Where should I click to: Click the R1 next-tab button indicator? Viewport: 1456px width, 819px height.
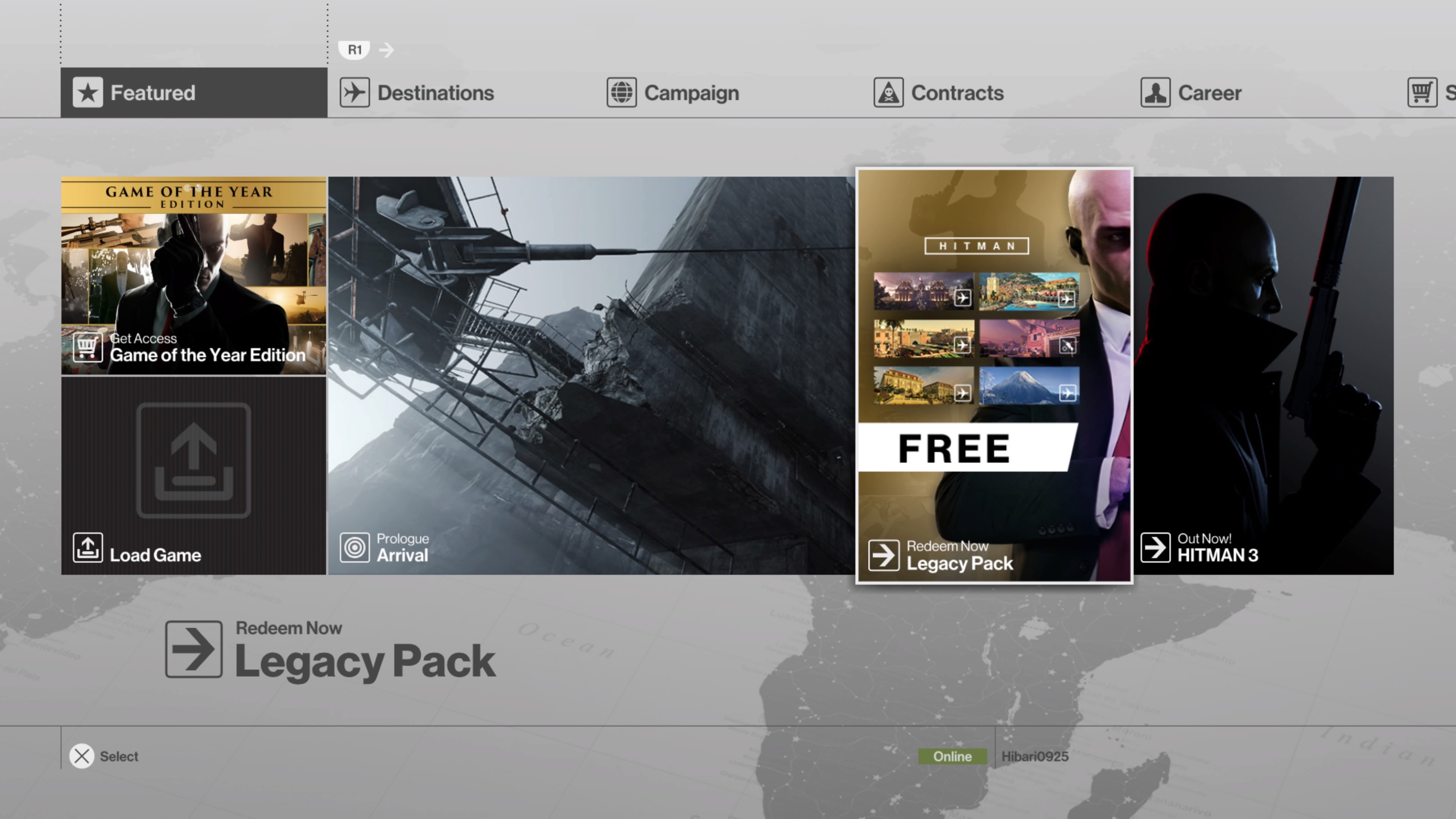pos(355,50)
